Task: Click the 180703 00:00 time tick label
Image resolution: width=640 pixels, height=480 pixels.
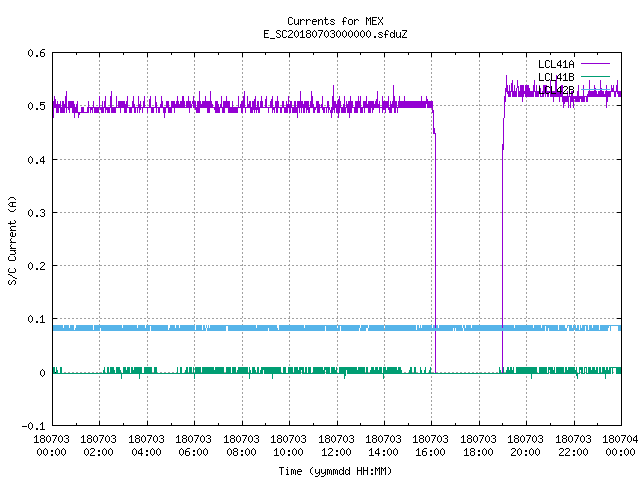Action: [x=51, y=446]
